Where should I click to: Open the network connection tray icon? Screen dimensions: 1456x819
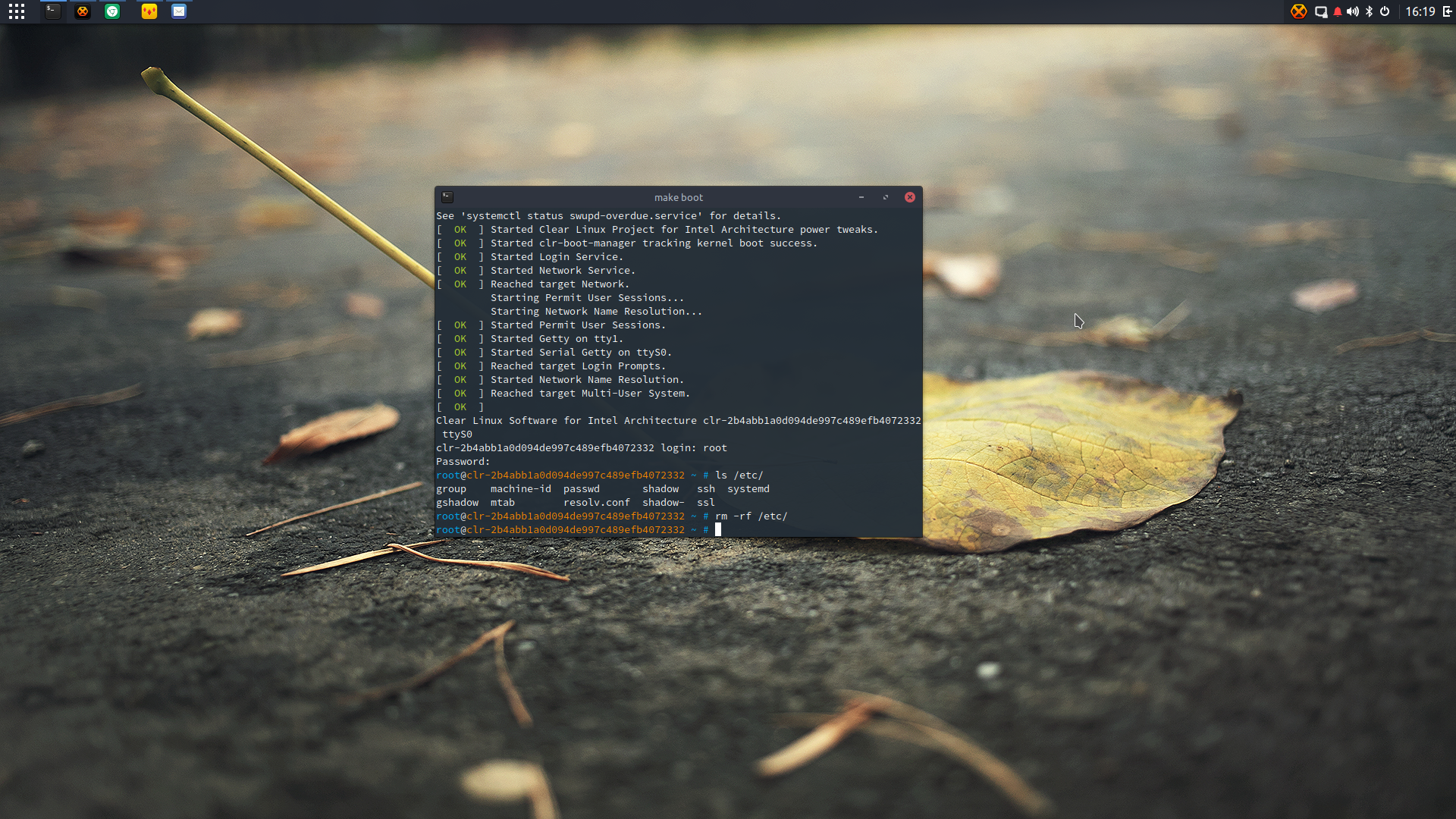pyautogui.click(x=1321, y=11)
